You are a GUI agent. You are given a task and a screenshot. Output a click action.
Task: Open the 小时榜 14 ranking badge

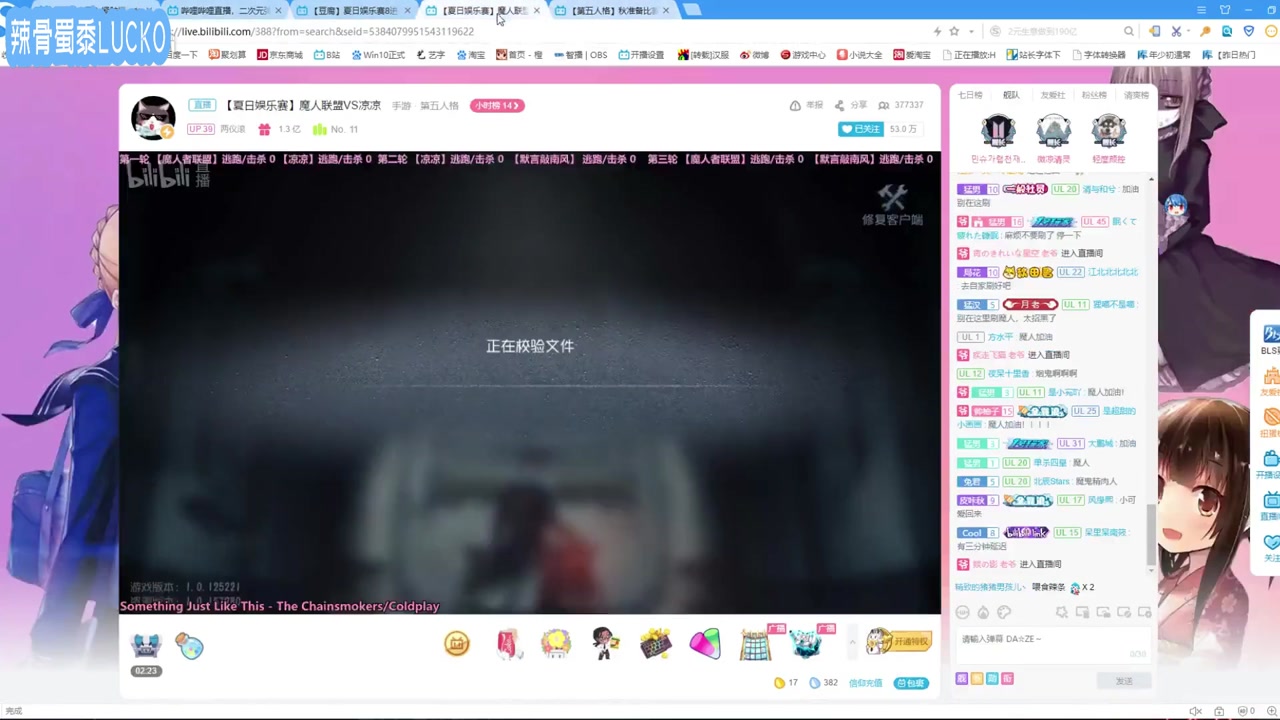pyautogui.click(x=497, y=105)
